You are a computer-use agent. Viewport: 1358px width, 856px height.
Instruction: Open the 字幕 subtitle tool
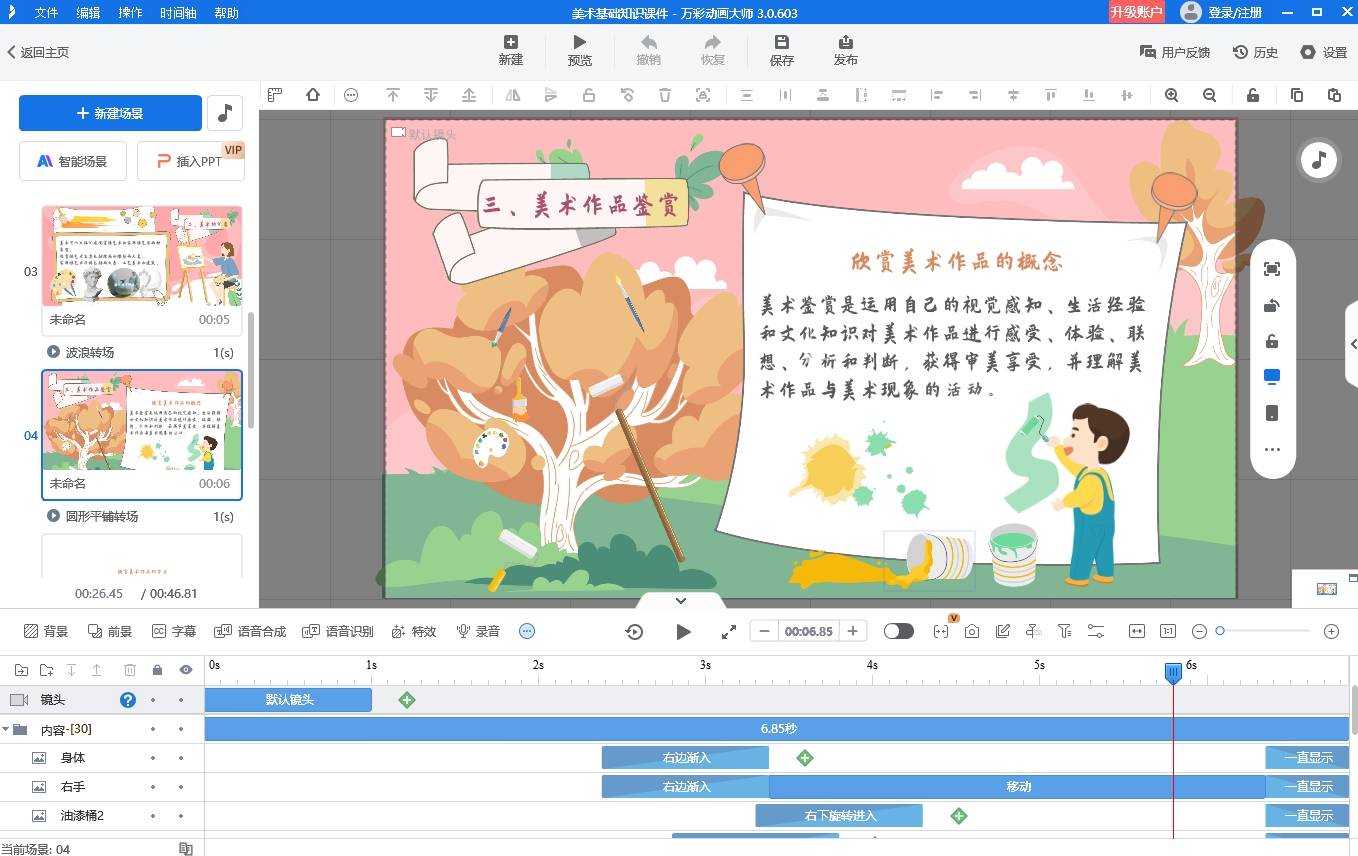pos(174,631)
